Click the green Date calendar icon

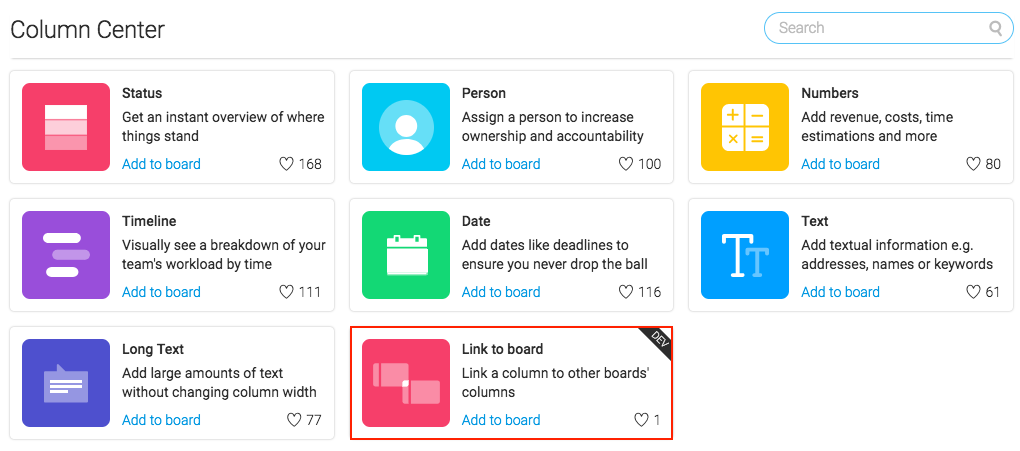coord(406,255)
